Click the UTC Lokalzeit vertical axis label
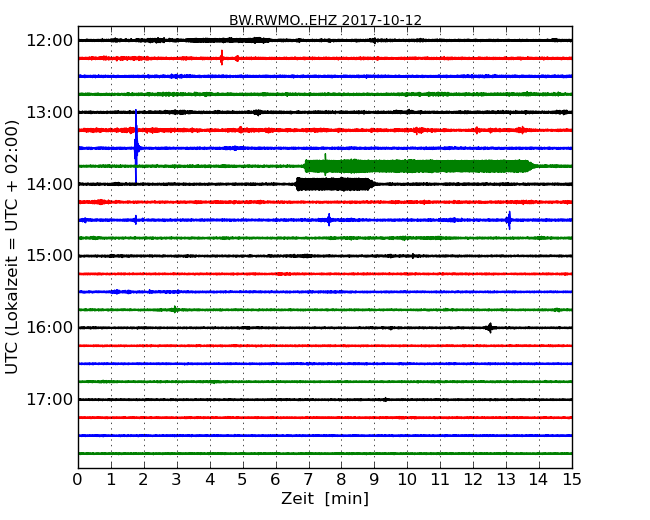The width and height of the screenshot is (650, 520). coord(12,247)
